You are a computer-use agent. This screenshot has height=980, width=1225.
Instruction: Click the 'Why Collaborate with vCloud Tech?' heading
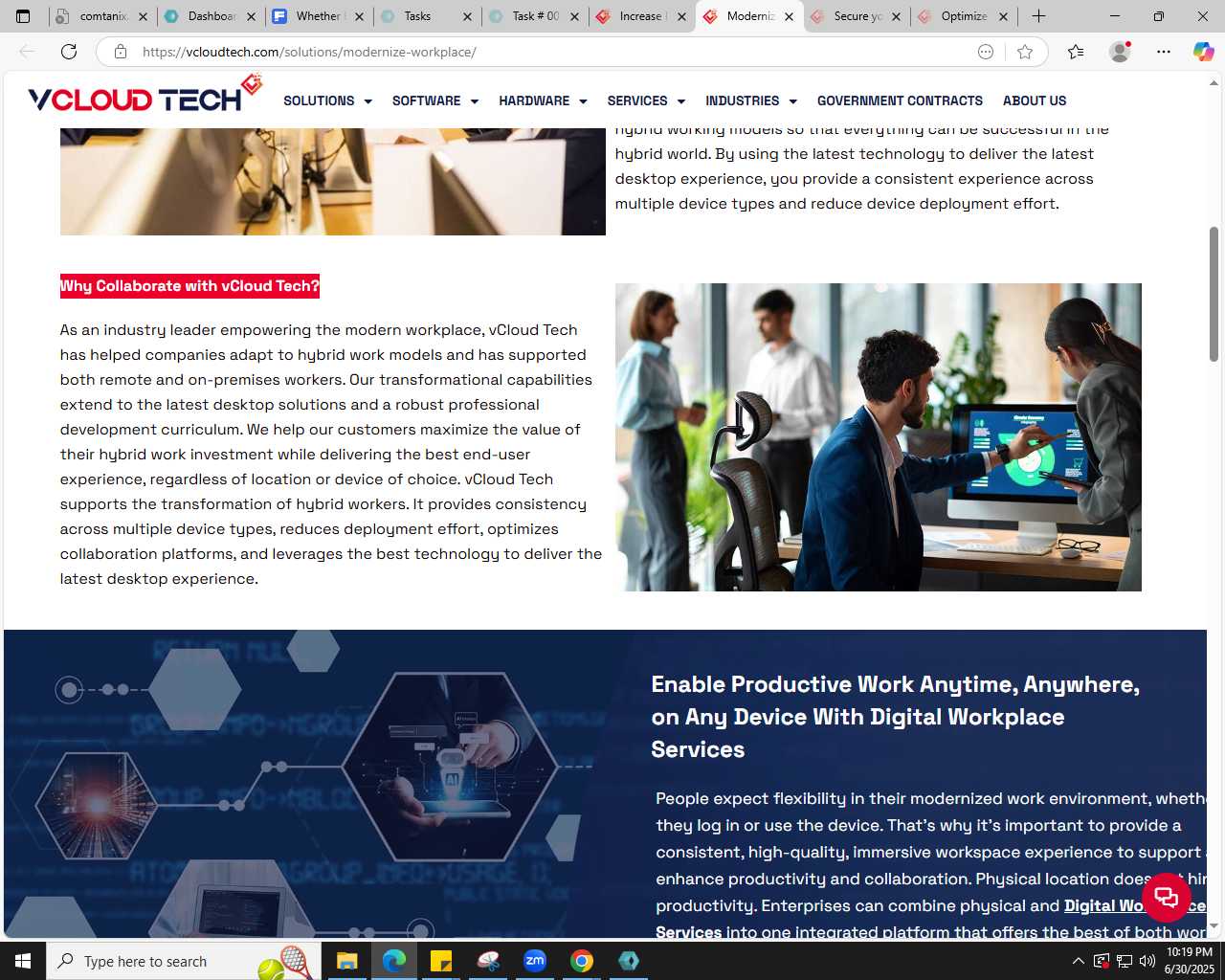(189, 286)
